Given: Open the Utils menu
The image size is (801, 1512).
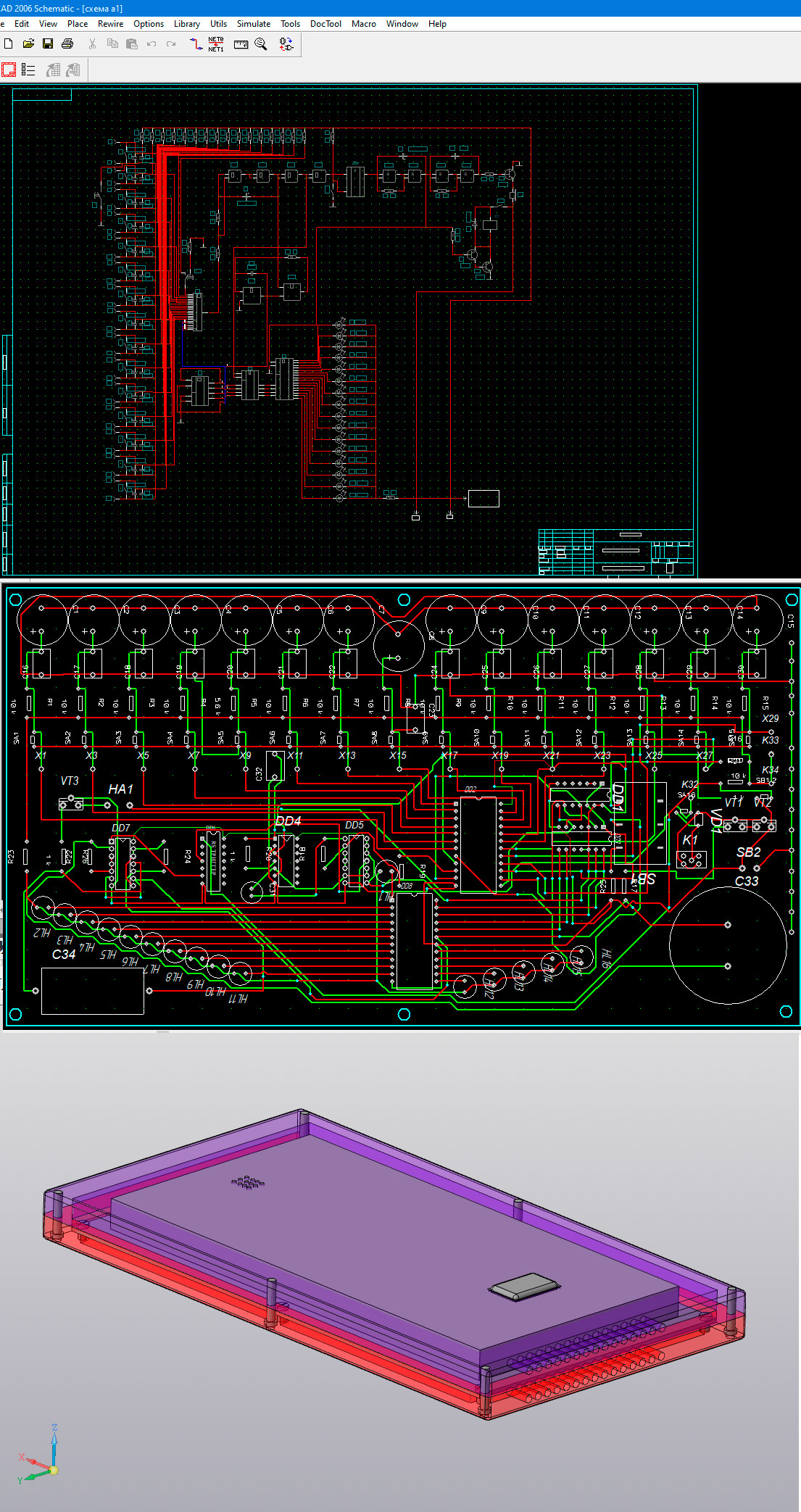Looking at the screenshot, I should coord(218,24).
